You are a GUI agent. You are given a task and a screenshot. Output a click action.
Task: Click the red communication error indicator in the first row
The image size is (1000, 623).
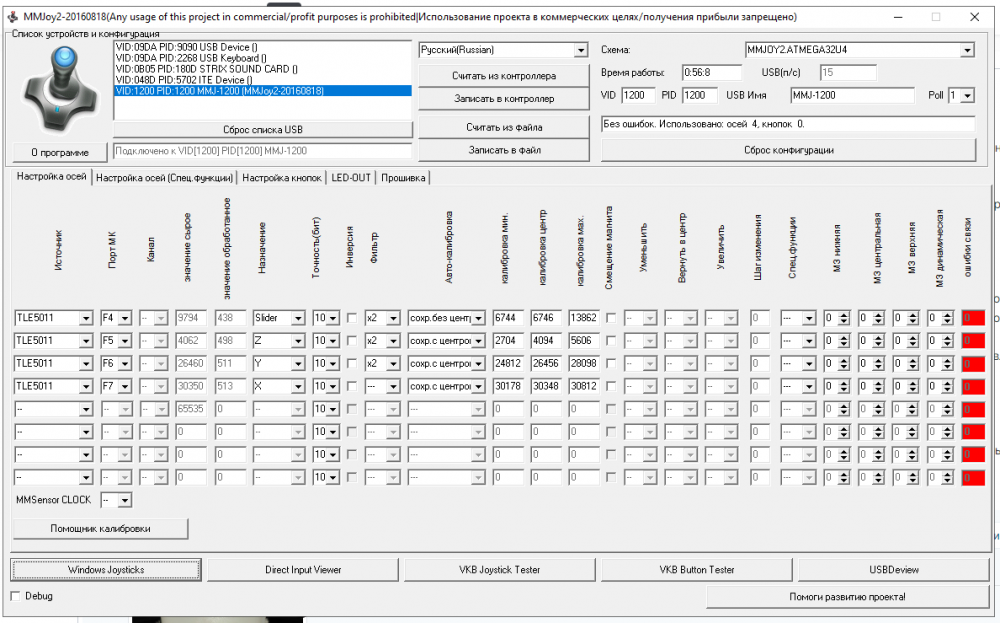pos(972,318)
